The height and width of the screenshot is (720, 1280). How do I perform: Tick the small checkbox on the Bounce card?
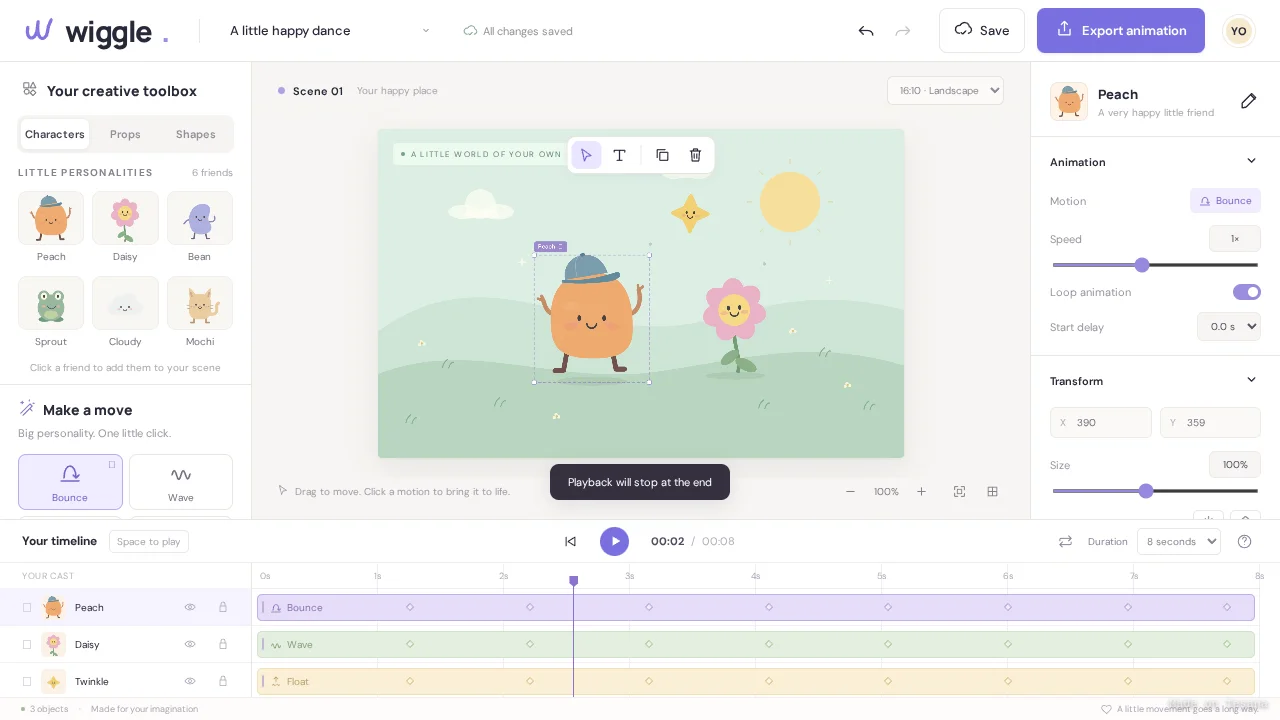coord(112,464)
